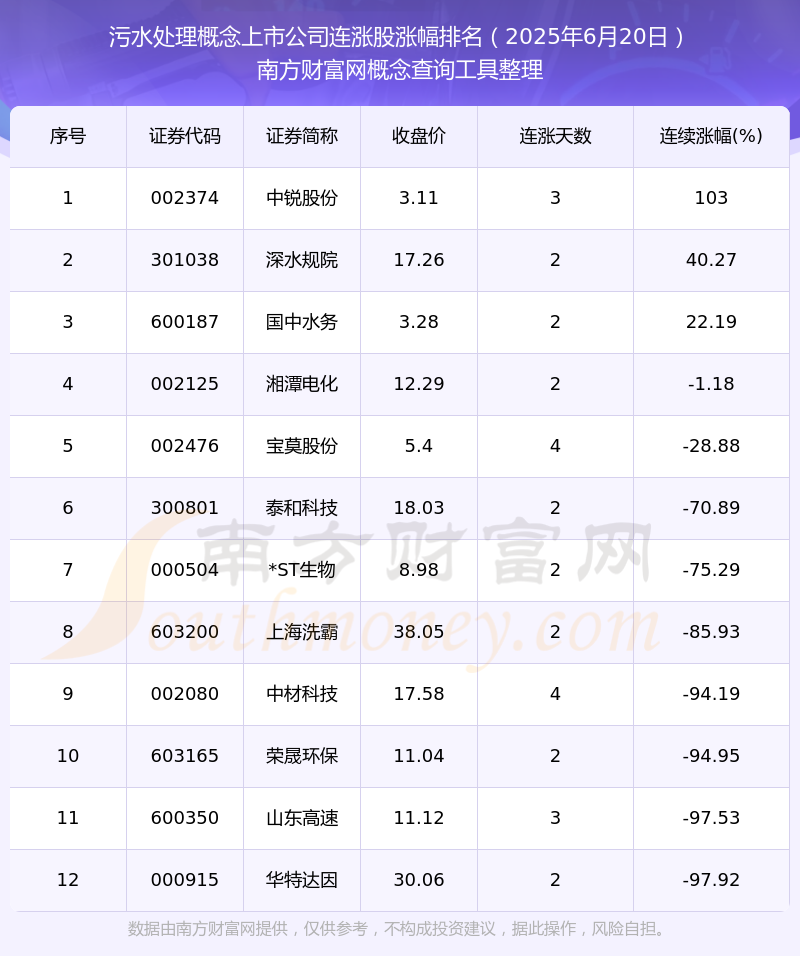The height and width of the screenshot is (956, 800).
Task: Select stock code 603165
Action: pyautogui.click(x=185, y=756)
